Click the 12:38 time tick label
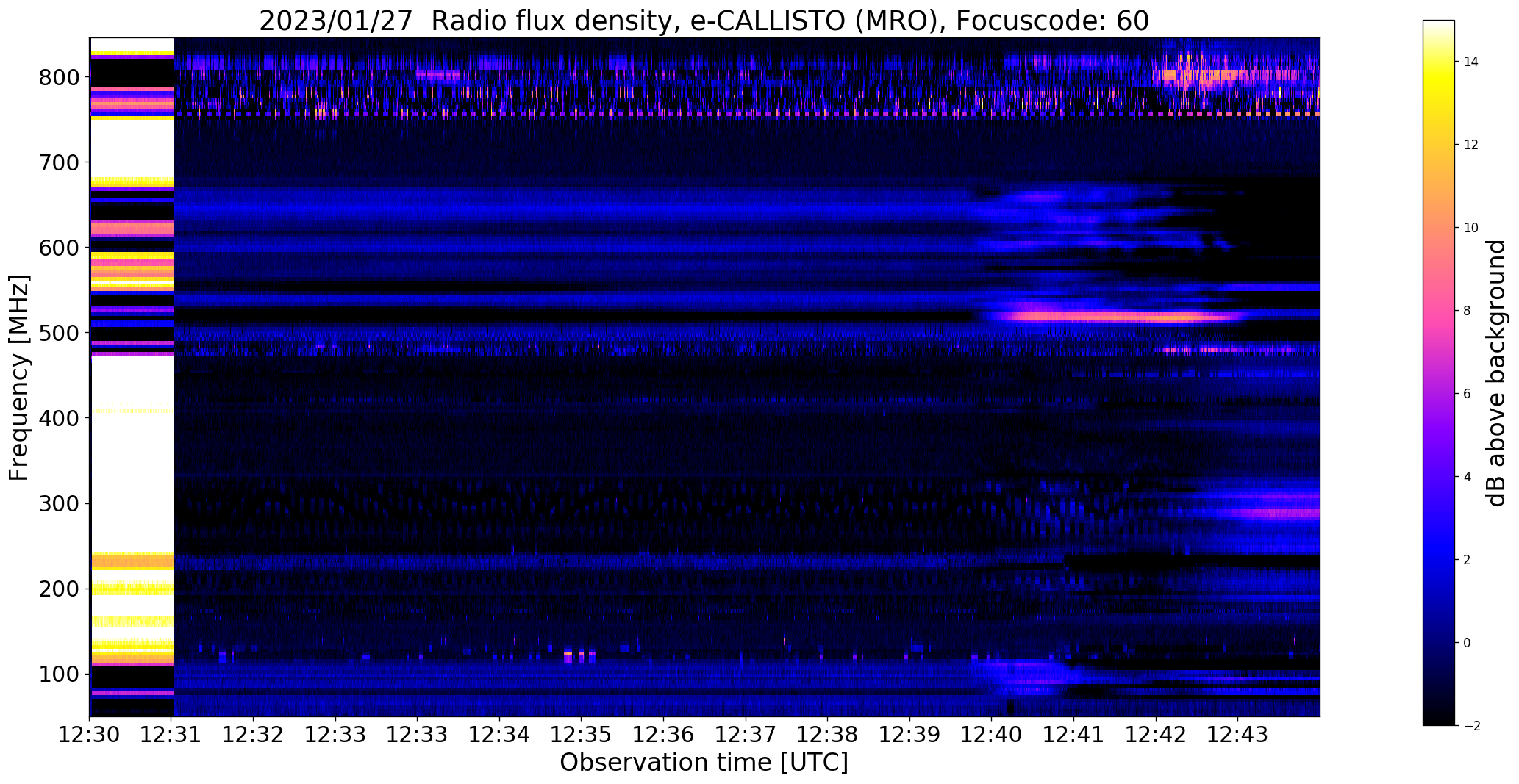This screenshot has height=784, width=1519. coord(828,735)
